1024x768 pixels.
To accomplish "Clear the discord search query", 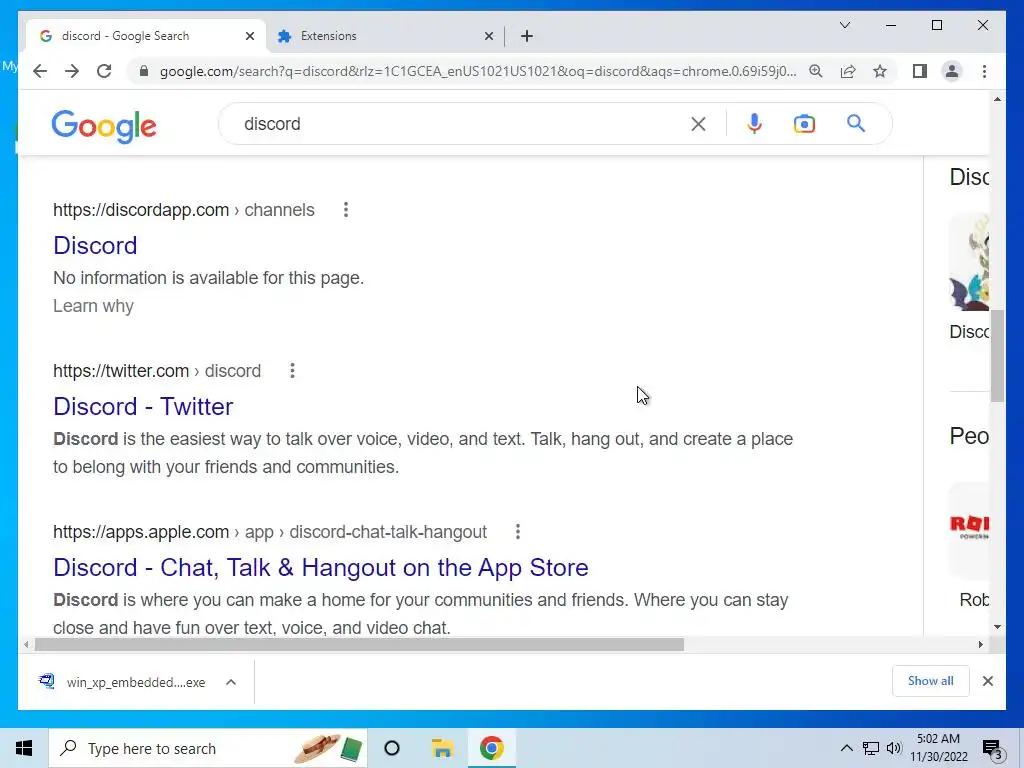I will pos(698,124).
